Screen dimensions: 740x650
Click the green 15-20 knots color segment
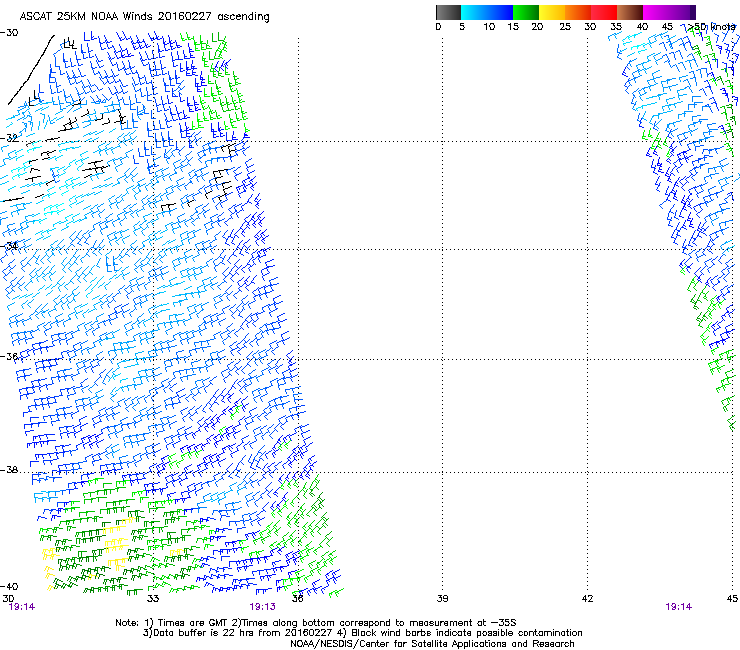tap(526, 12)
